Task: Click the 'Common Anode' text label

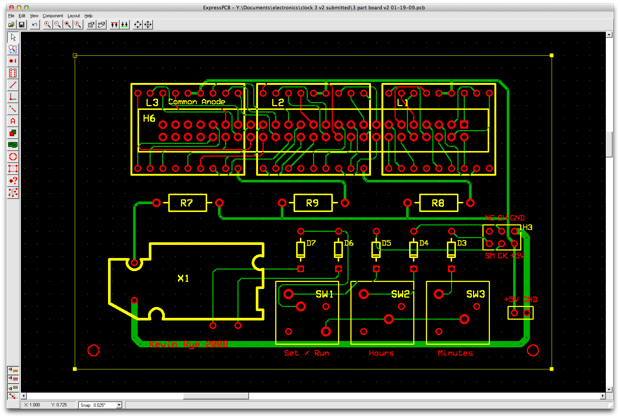Action: 197,102
